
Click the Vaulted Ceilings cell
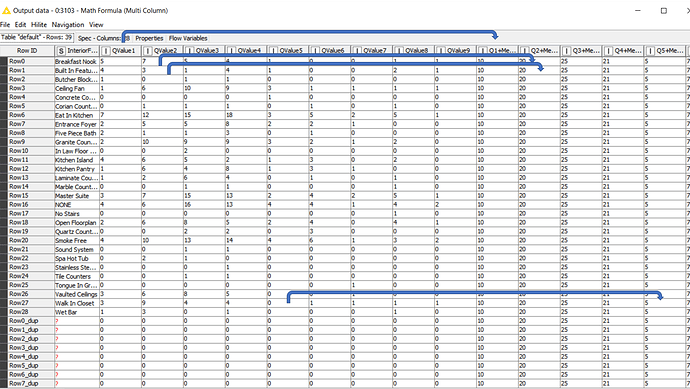point(77,294)
